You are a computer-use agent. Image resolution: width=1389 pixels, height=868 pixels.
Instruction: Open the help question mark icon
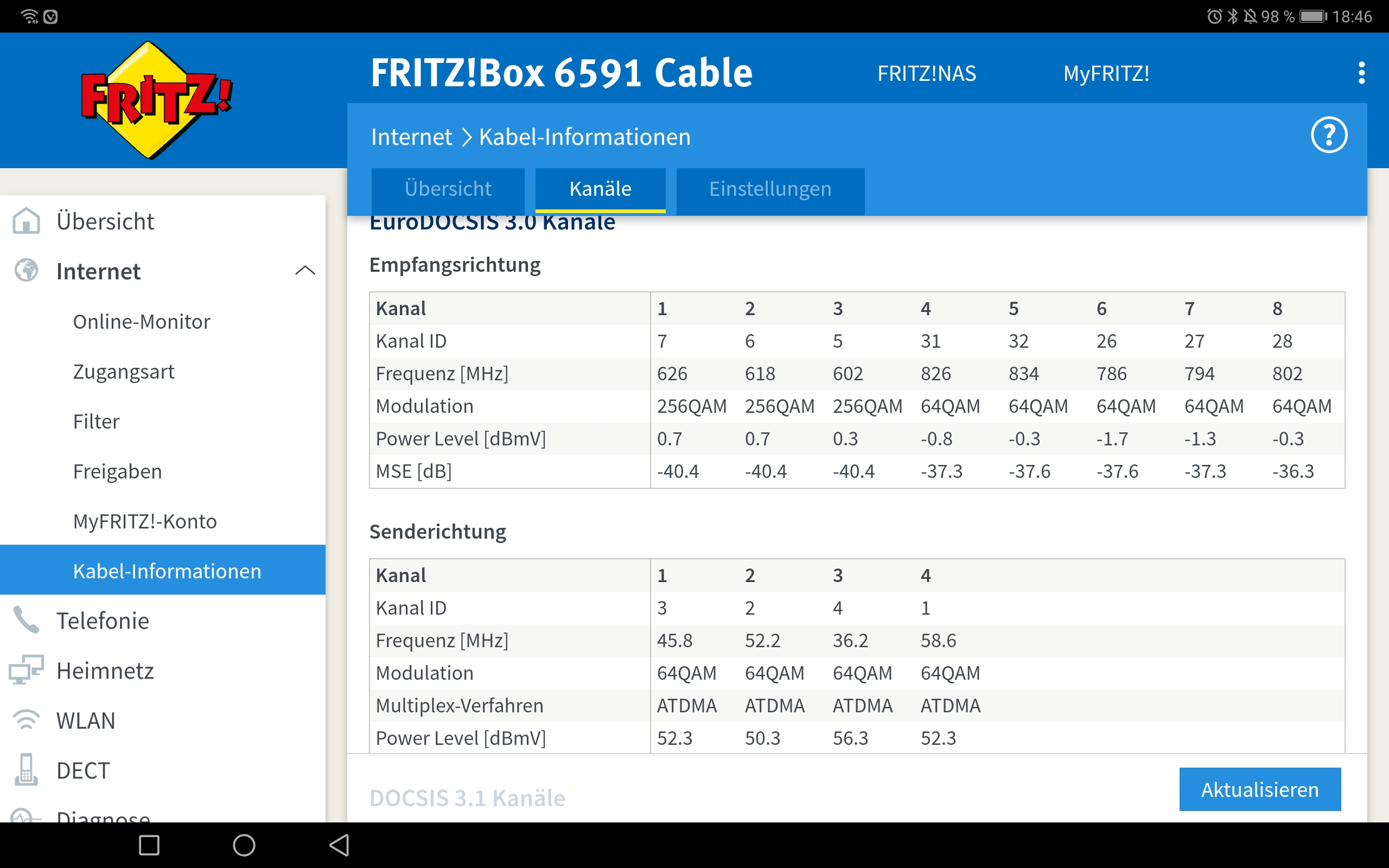(1328, 136)
